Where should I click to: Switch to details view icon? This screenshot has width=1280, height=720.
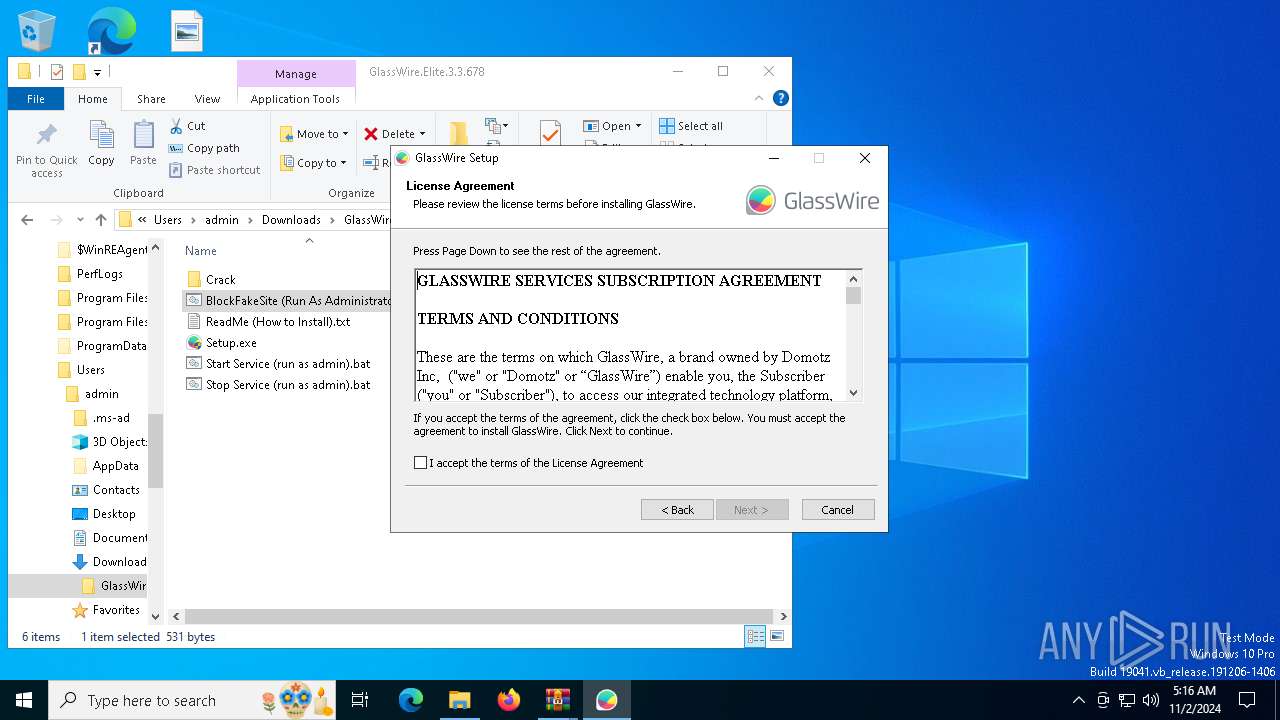tap(755, 636)
